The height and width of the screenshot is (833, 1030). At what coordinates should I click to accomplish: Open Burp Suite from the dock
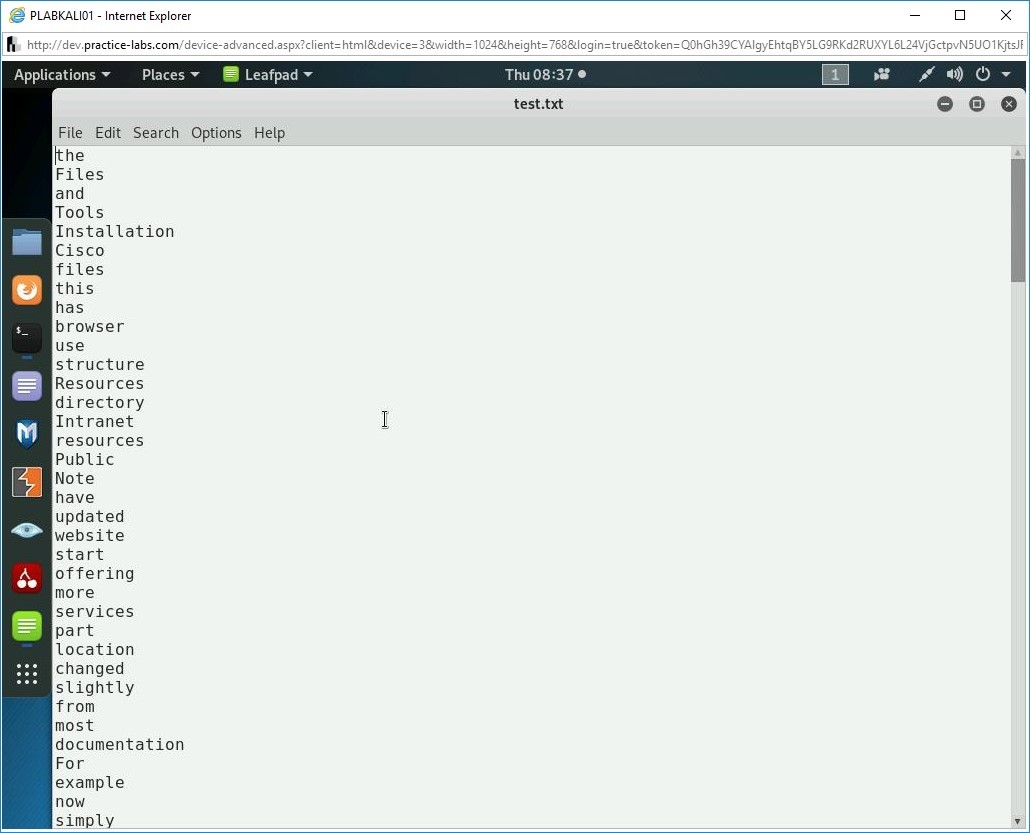[x=27, y=482]
